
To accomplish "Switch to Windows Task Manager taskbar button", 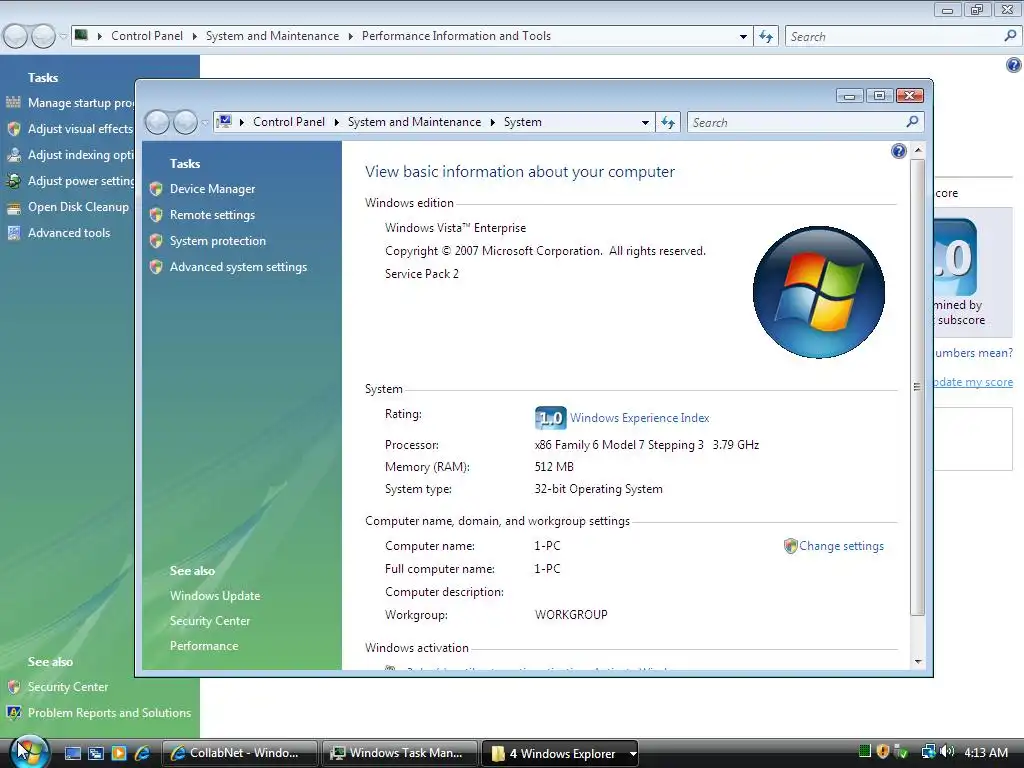I will (400, 753).
